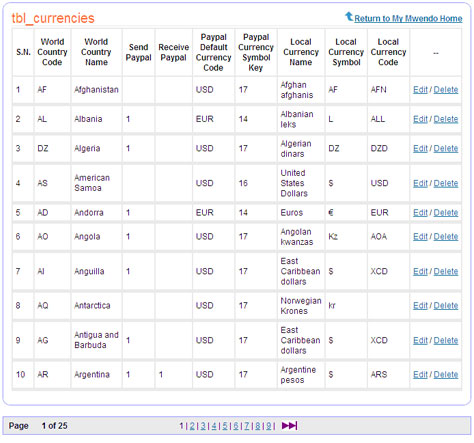Delete the Albania row
The width and height of the screenshot is (474, 443).
point(446,119)
